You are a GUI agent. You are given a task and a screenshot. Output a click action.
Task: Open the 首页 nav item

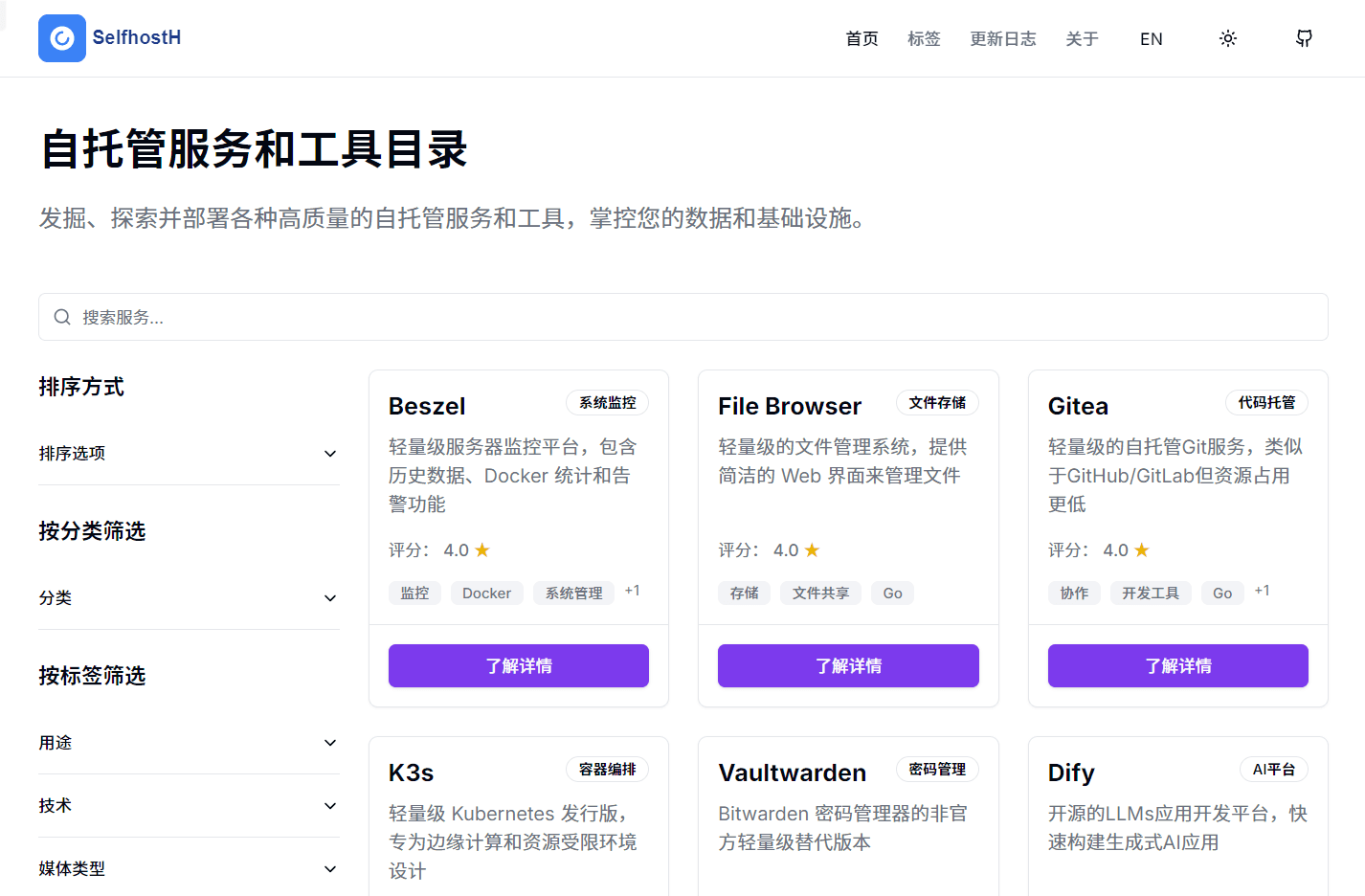862,38
